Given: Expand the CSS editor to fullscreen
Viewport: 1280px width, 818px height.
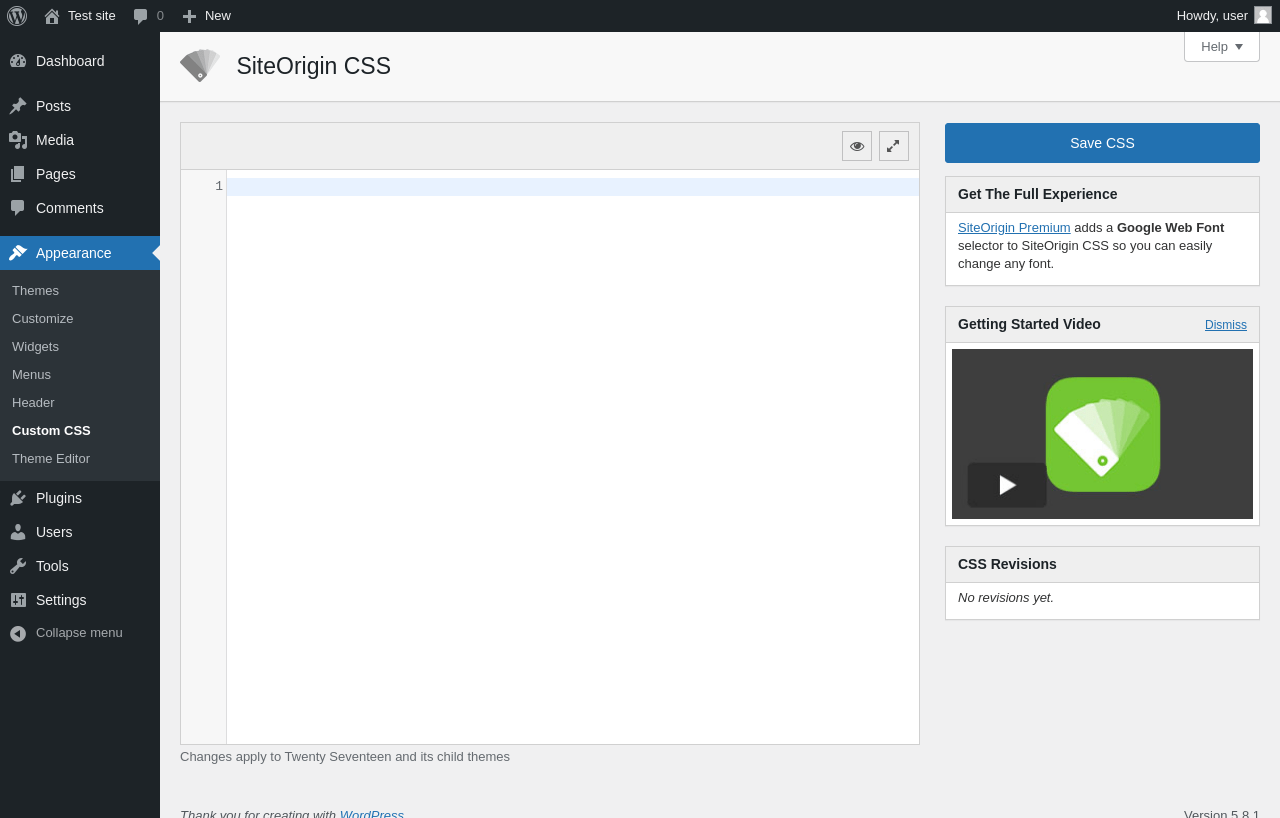Looking at the screenshot, I should pos(894,146).
